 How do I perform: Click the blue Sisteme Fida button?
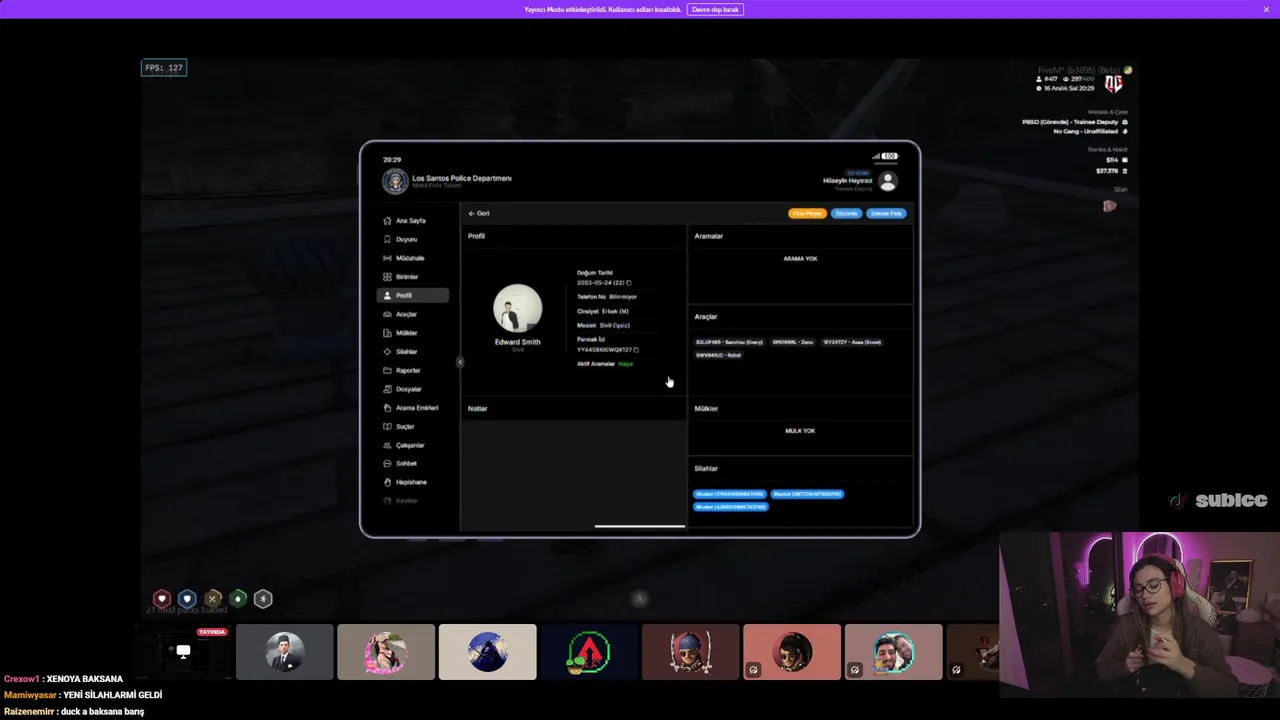point(886,213)
